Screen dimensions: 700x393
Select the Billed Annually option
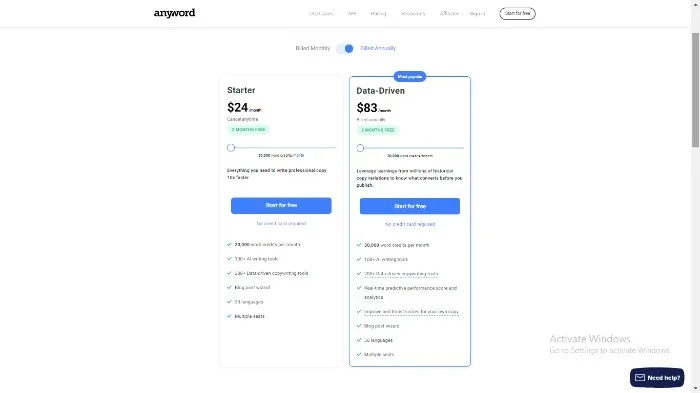[378, 48]
